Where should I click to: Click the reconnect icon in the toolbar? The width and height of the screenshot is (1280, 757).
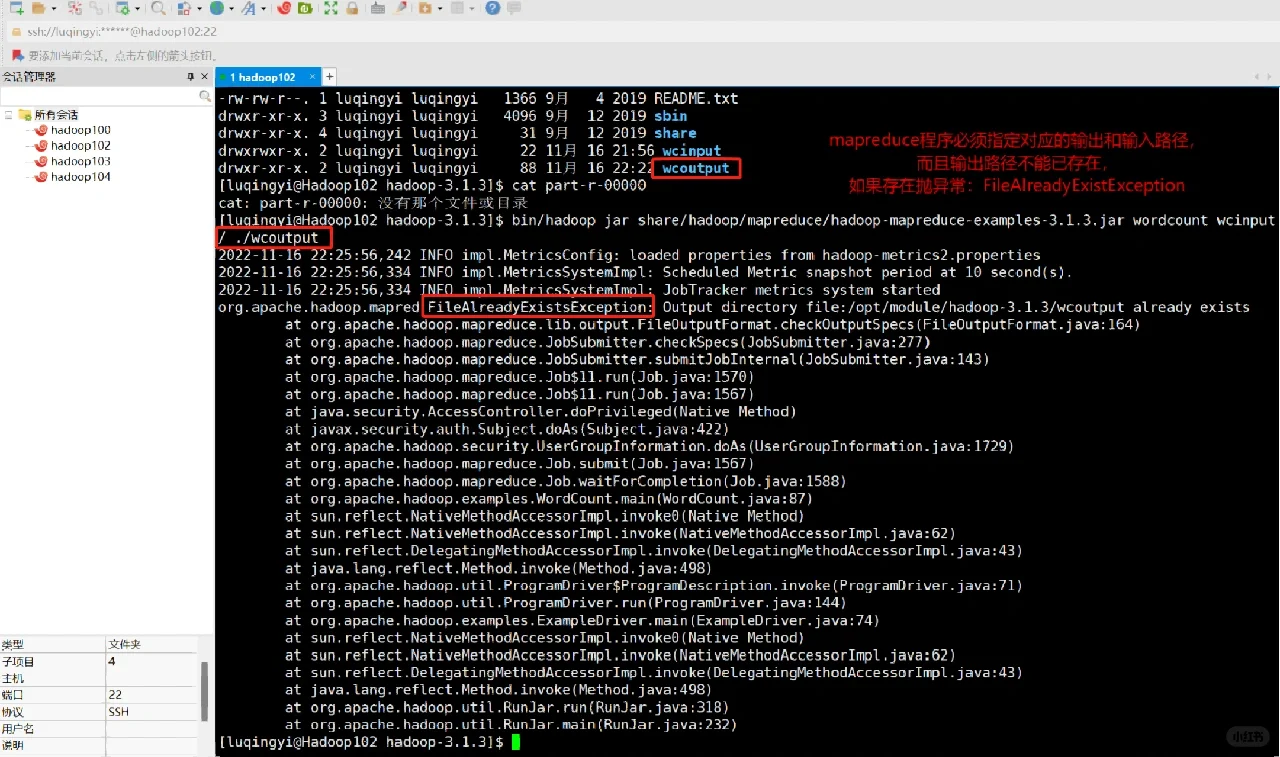tap(75, 8)
